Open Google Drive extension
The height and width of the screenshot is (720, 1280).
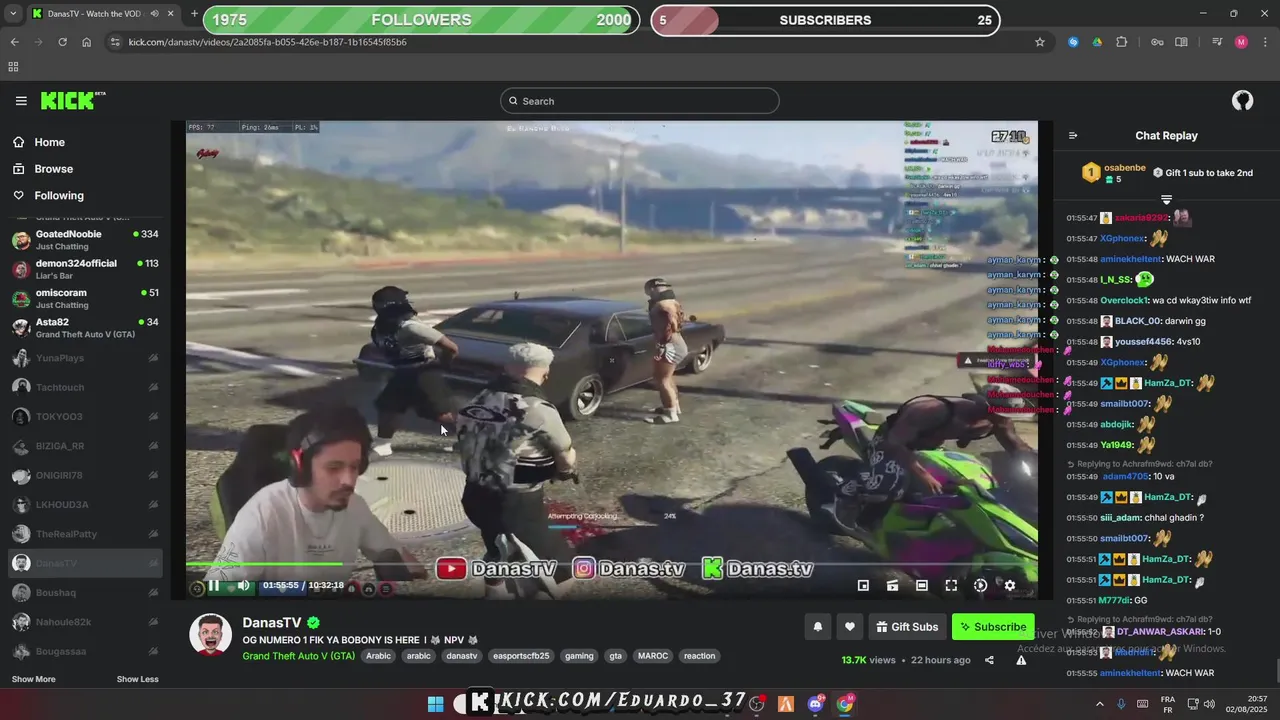click(x=1097, y=42)
